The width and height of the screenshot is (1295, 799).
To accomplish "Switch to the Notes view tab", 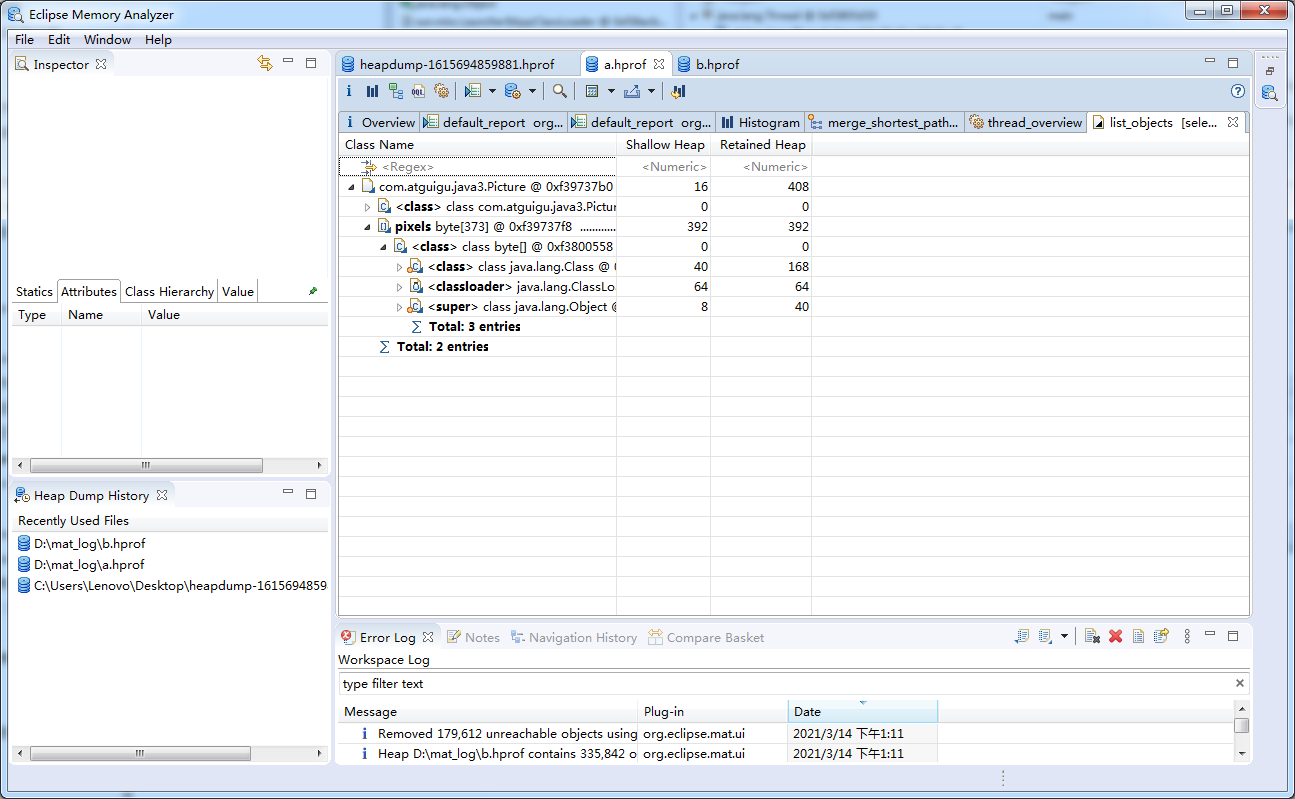I will click(x=473, y=637).
